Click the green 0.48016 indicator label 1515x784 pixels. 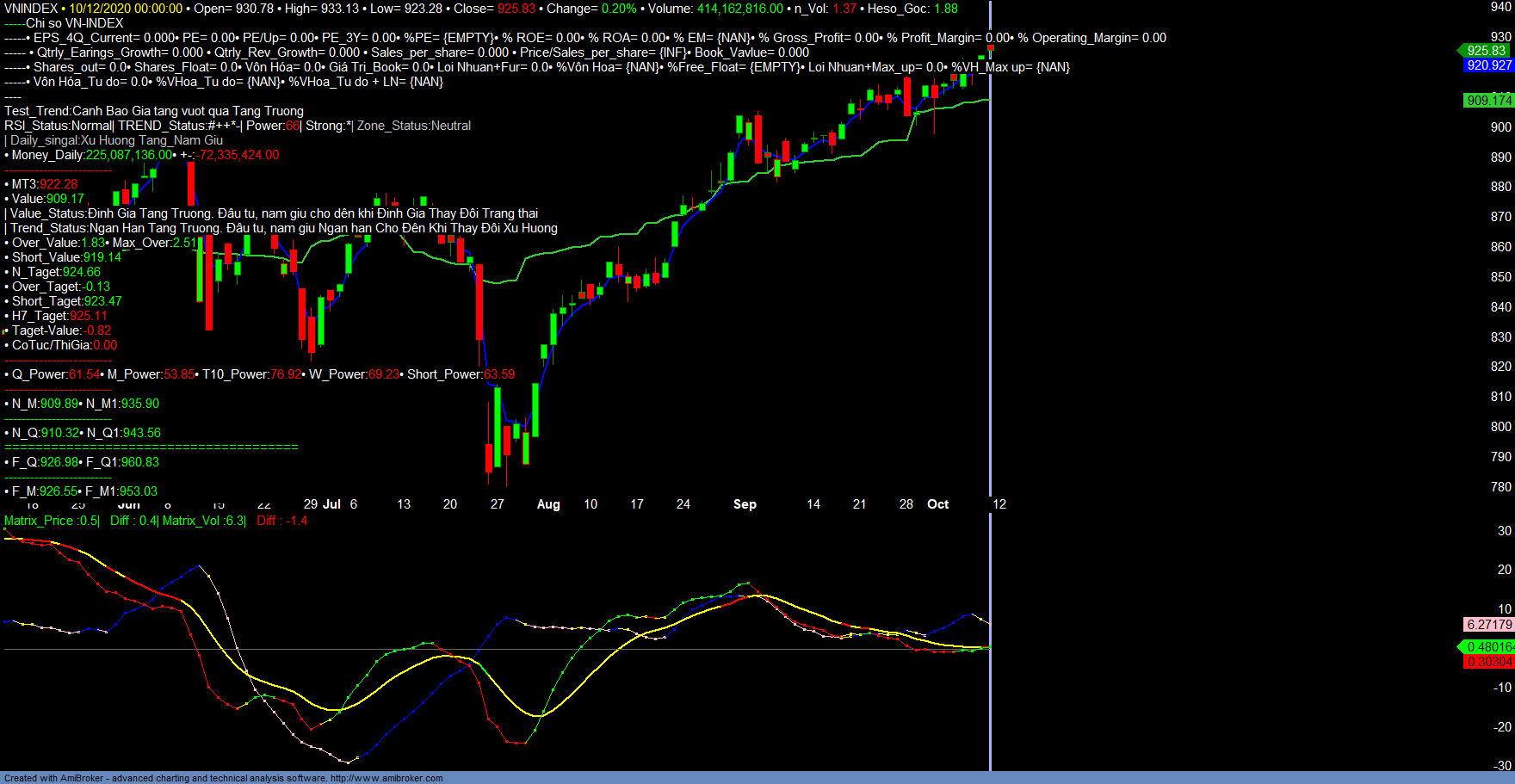(x=1489, y=647)
